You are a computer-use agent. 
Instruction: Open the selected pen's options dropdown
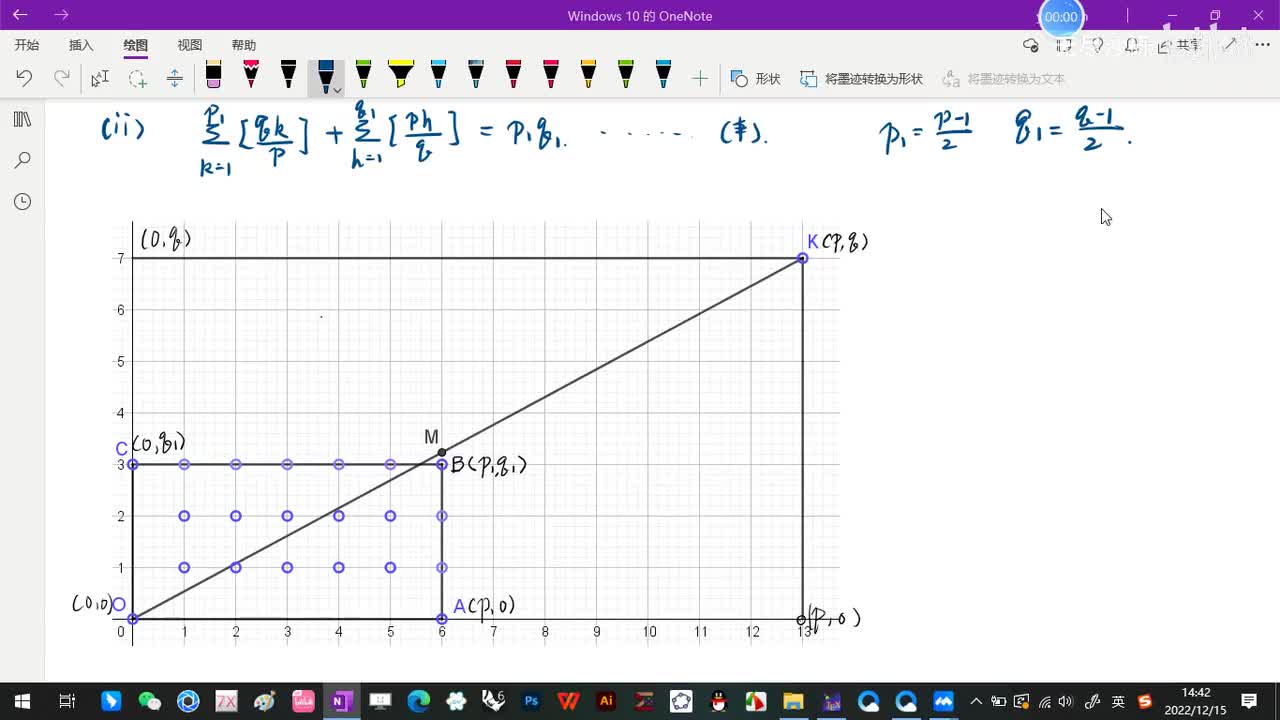[x=338, y=90]
